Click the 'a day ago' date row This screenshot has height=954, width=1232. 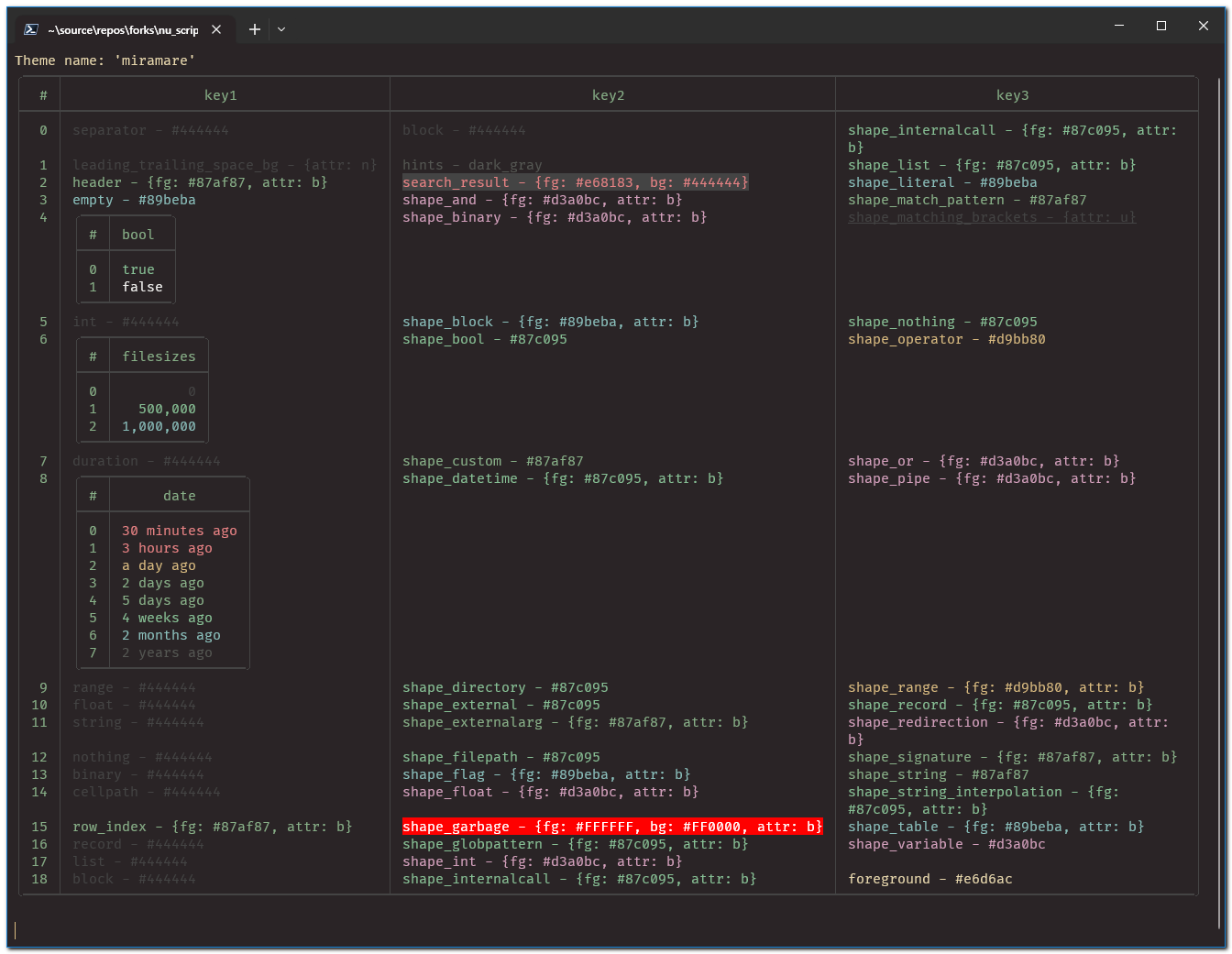pos(159,565)
